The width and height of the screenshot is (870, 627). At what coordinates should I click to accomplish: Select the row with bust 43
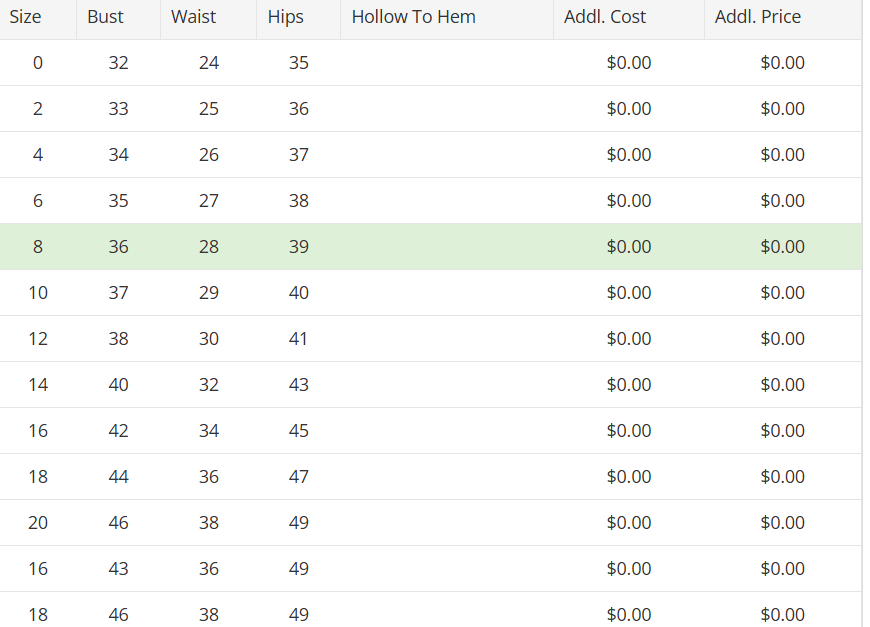coord(431,569)
